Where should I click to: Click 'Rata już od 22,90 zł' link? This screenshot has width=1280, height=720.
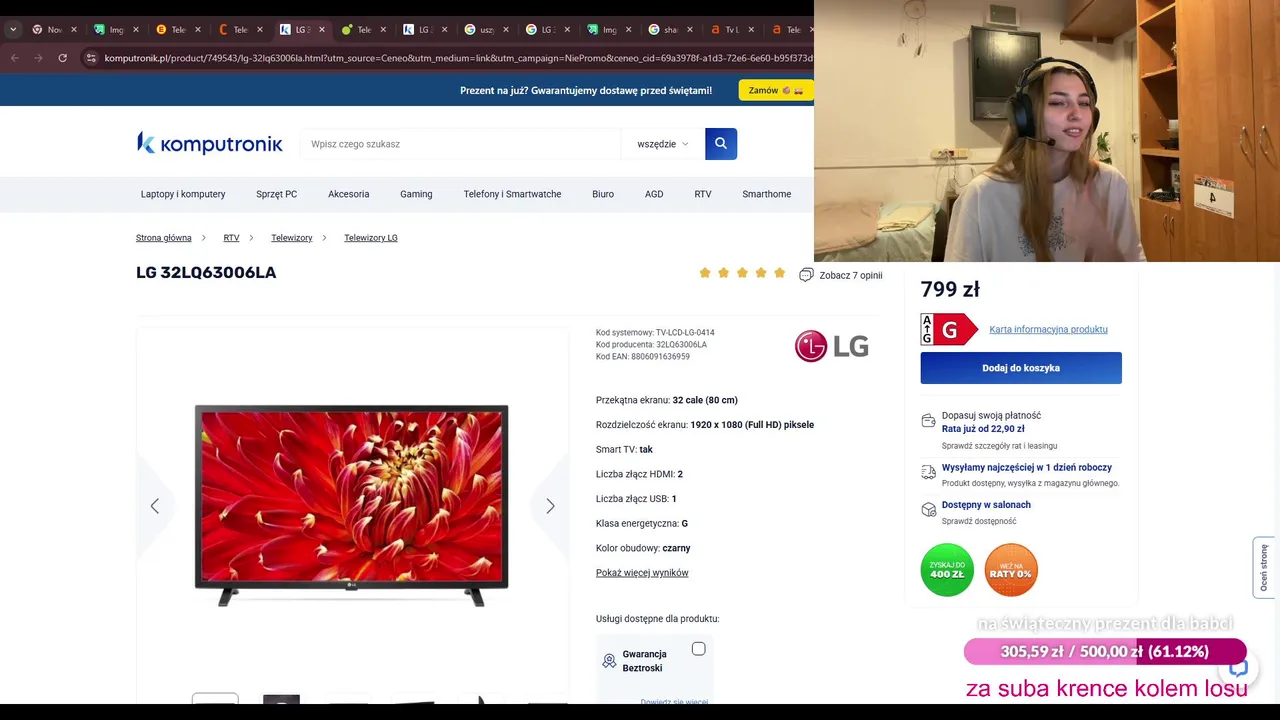(983, 429)
